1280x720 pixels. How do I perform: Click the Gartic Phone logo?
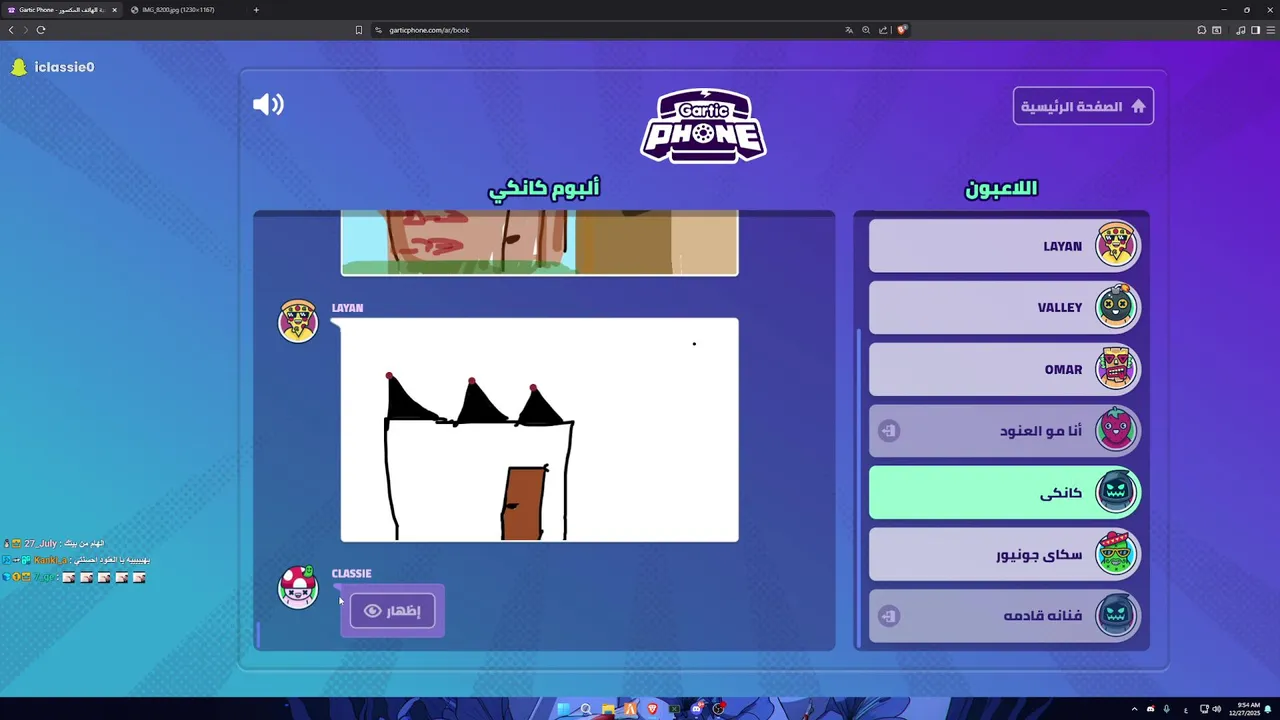click(703, 125)
